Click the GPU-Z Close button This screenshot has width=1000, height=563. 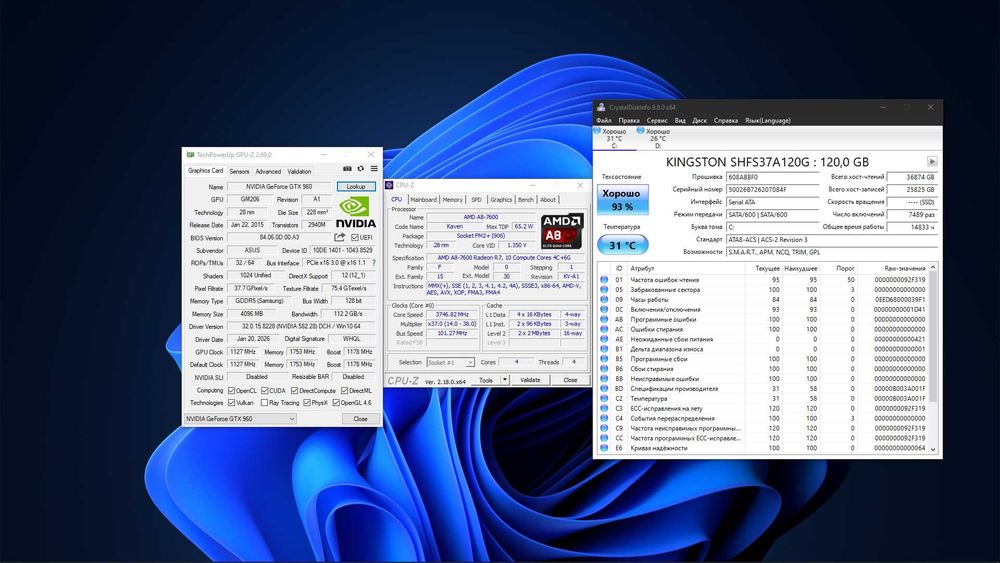pos(360,419)
